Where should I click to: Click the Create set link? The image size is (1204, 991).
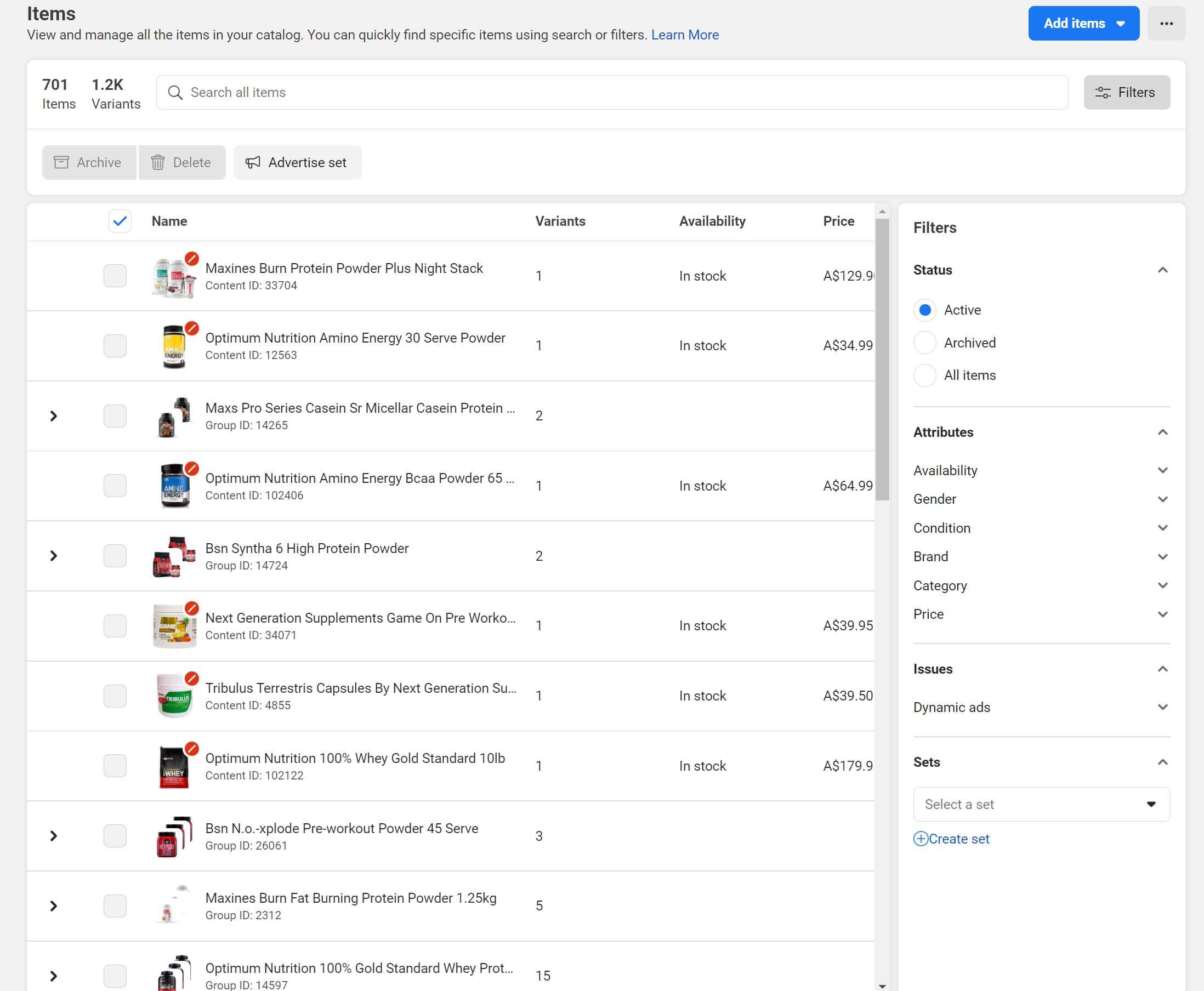coord(951,838)
